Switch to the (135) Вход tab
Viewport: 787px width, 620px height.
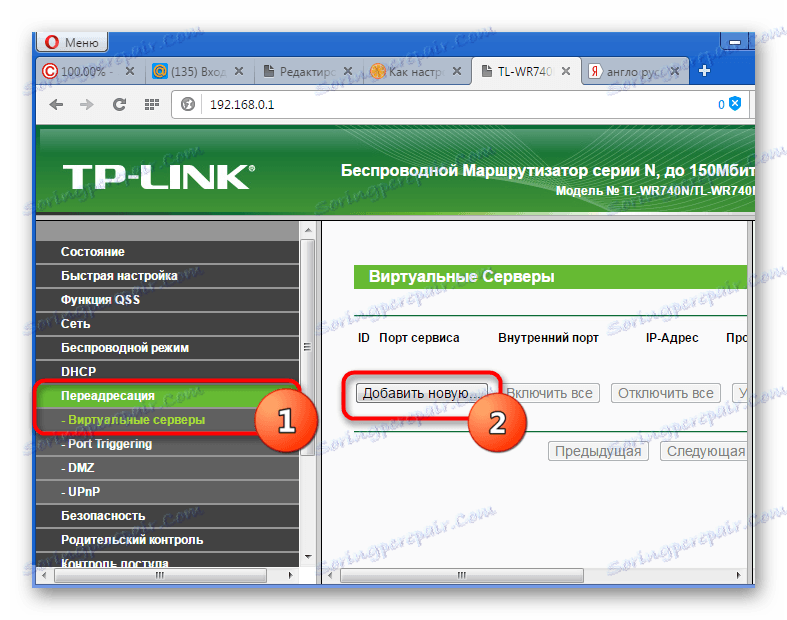pyautogui.click(x=199, y=71)
